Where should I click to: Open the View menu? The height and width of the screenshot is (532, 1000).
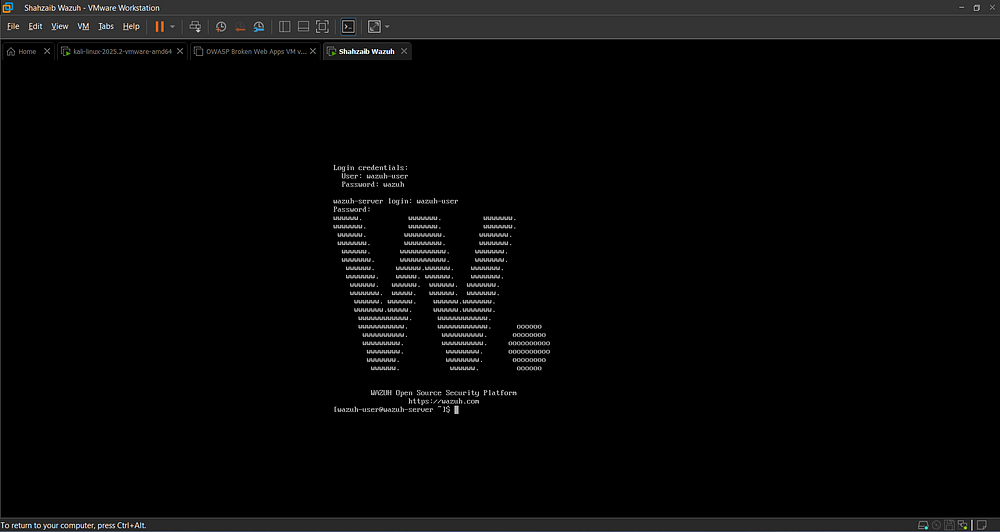coord(59,26)
